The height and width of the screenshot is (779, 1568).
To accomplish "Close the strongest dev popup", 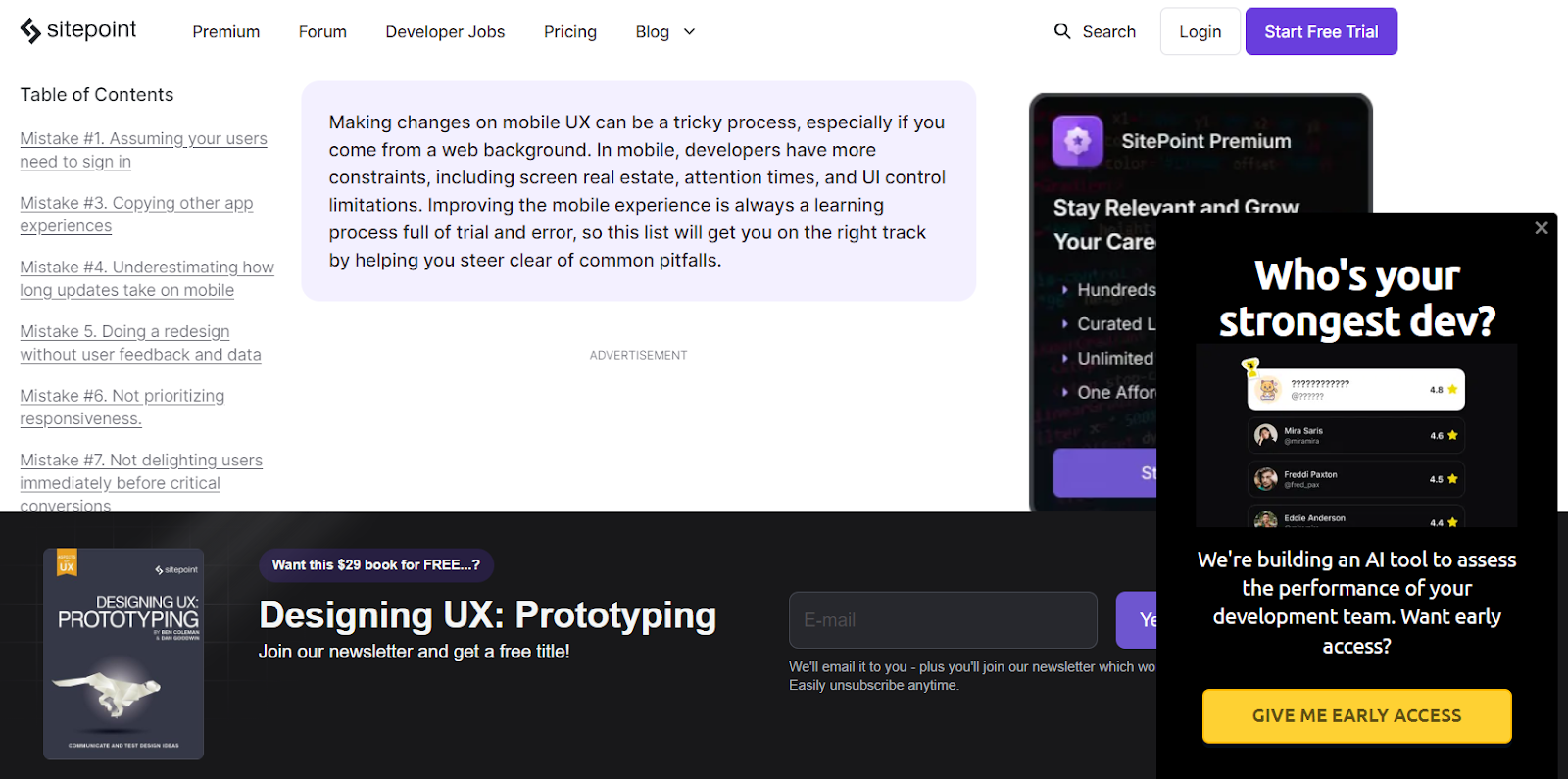I will [x=1541, y=228].
